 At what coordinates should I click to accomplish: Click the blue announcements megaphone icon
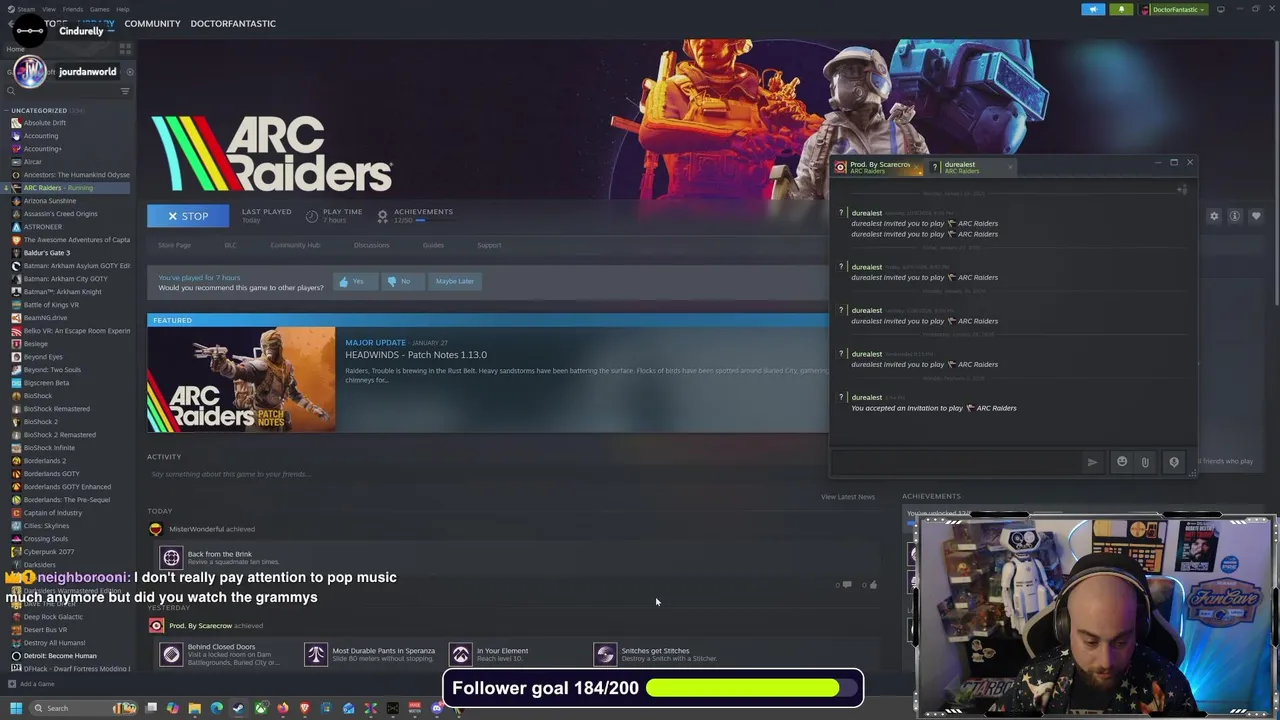point(1093,9)
